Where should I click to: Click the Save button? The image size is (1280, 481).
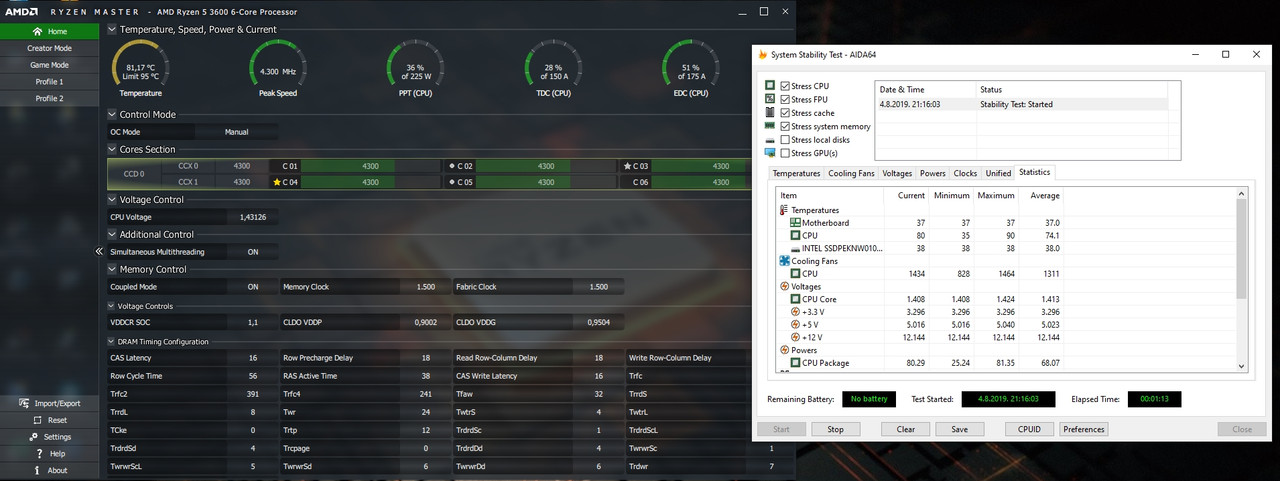959,430
